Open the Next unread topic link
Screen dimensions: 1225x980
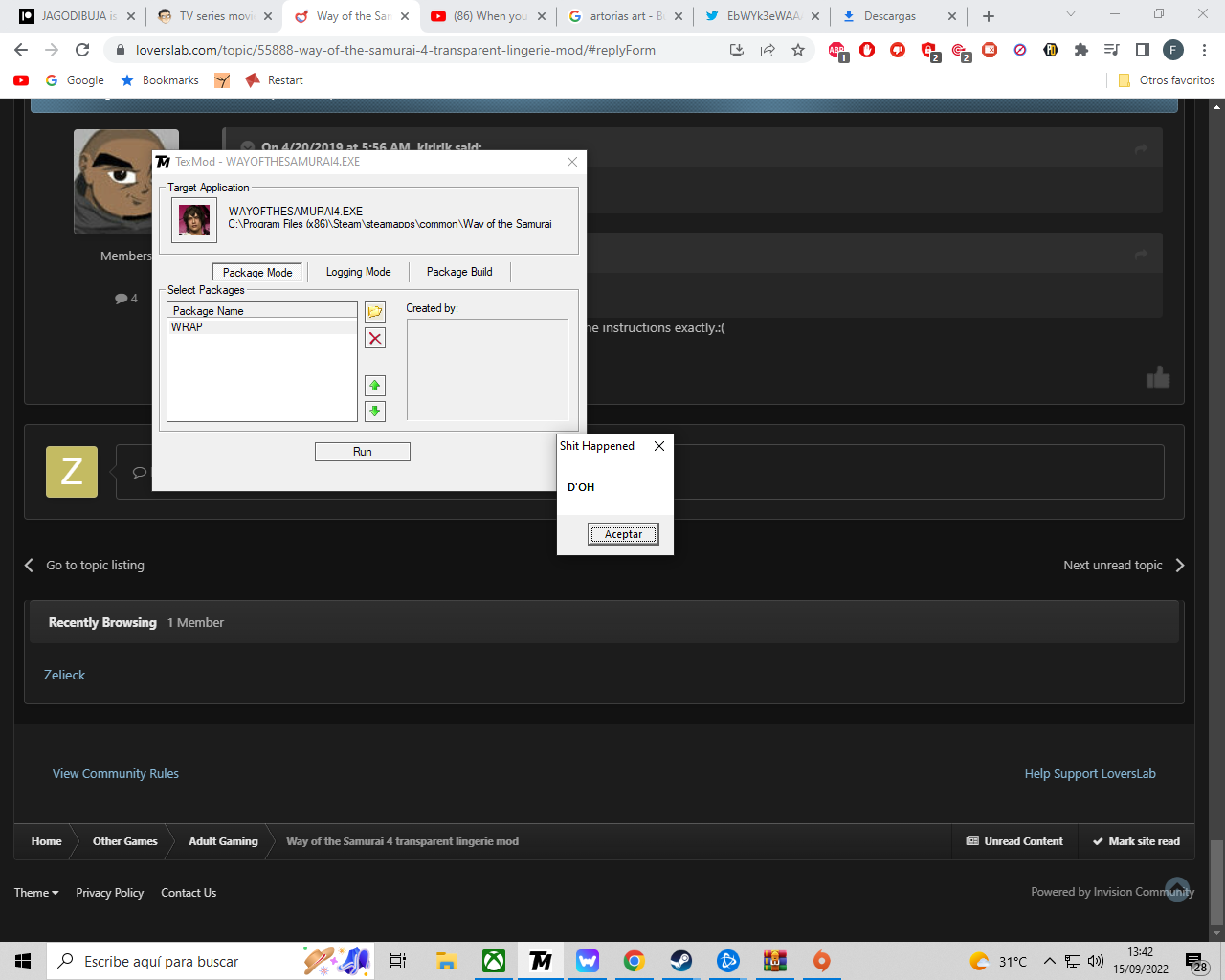[1125, 565]
